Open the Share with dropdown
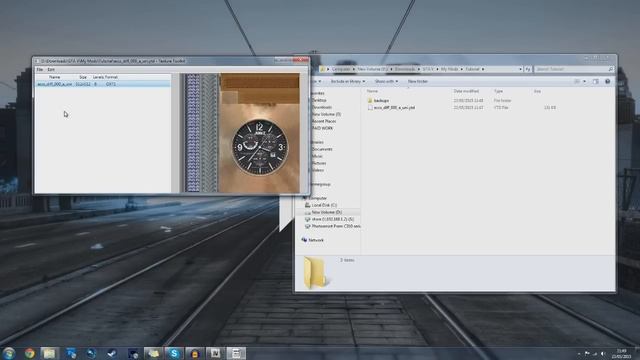This screenshot has height=360, width=640. 386,82
